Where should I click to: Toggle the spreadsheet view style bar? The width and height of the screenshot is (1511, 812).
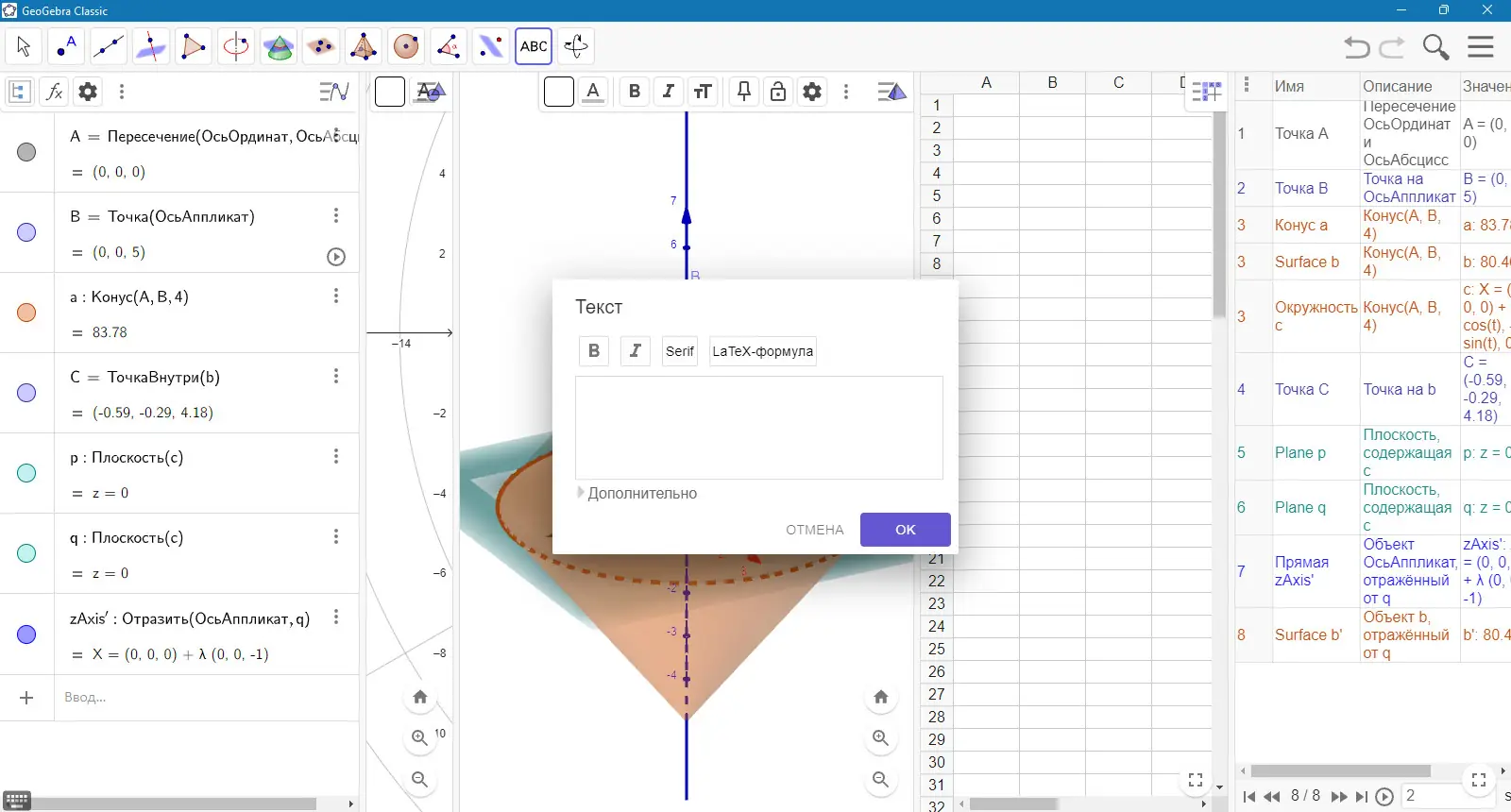pyautogui.click(x=1206, y=92)
